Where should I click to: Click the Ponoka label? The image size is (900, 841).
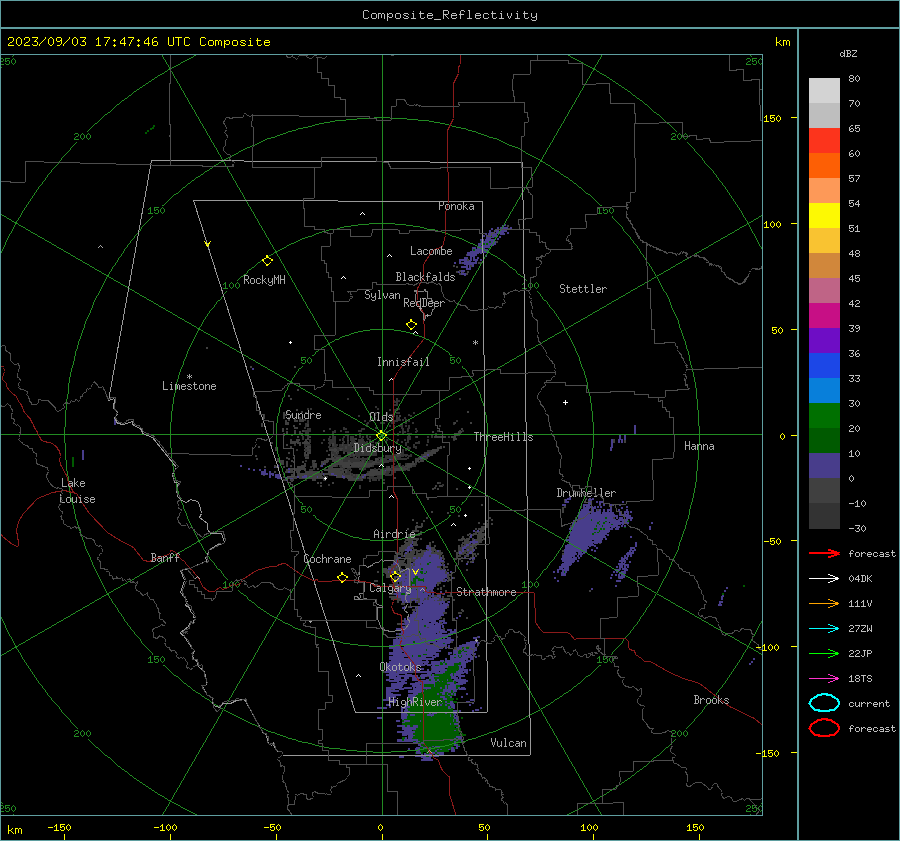coord(456,206)
